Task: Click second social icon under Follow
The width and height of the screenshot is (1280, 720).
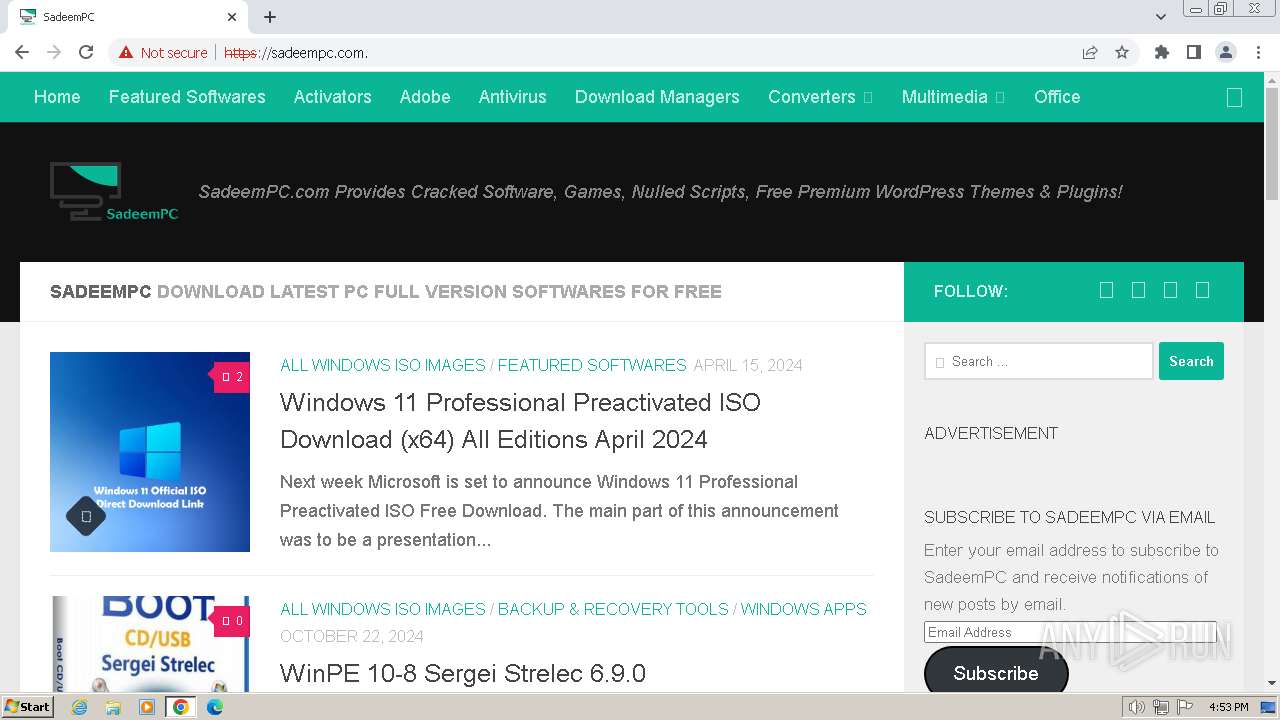Action: [x=1138, y=290]
